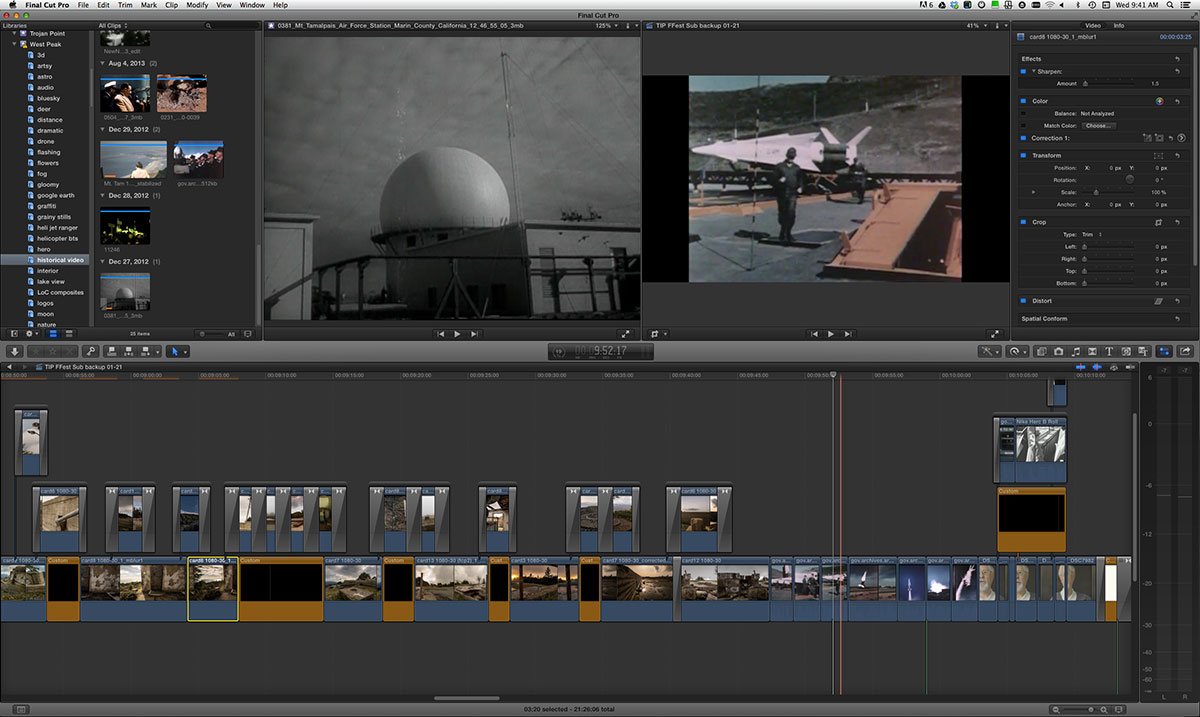Screen dimensions: 1200x717
Task: Activate the Distort on-screen control icon
Action: coord(1159,300)
